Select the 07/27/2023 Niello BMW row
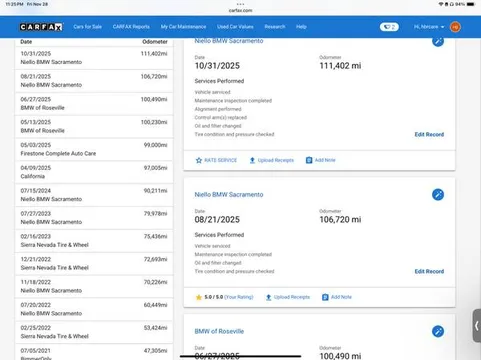 point(94,218)
